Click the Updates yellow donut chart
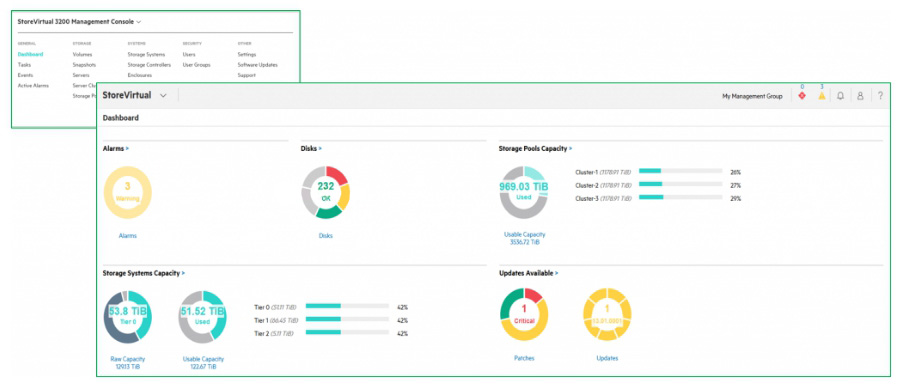This screenshot has width=904, height=389. coord(607,315)
